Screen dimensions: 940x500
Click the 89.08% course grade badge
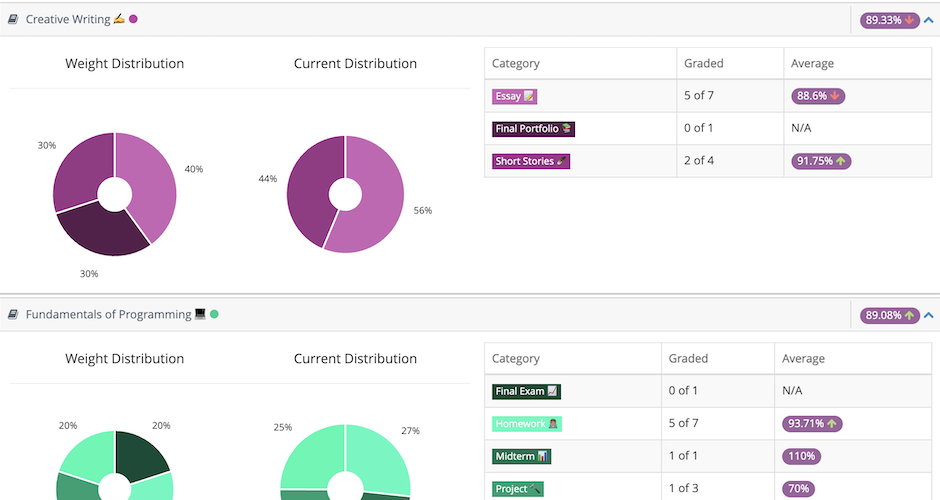pyautogui.click(x=890, y=316)
